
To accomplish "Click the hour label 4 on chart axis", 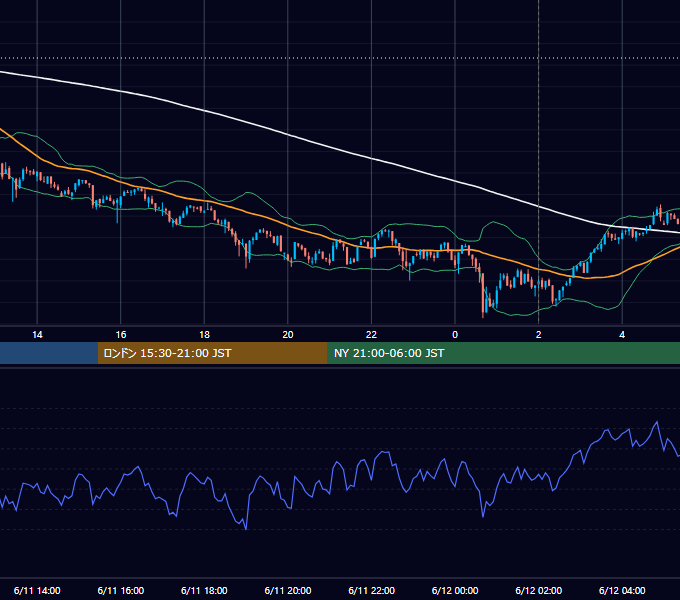I will [x=622, y=335].
